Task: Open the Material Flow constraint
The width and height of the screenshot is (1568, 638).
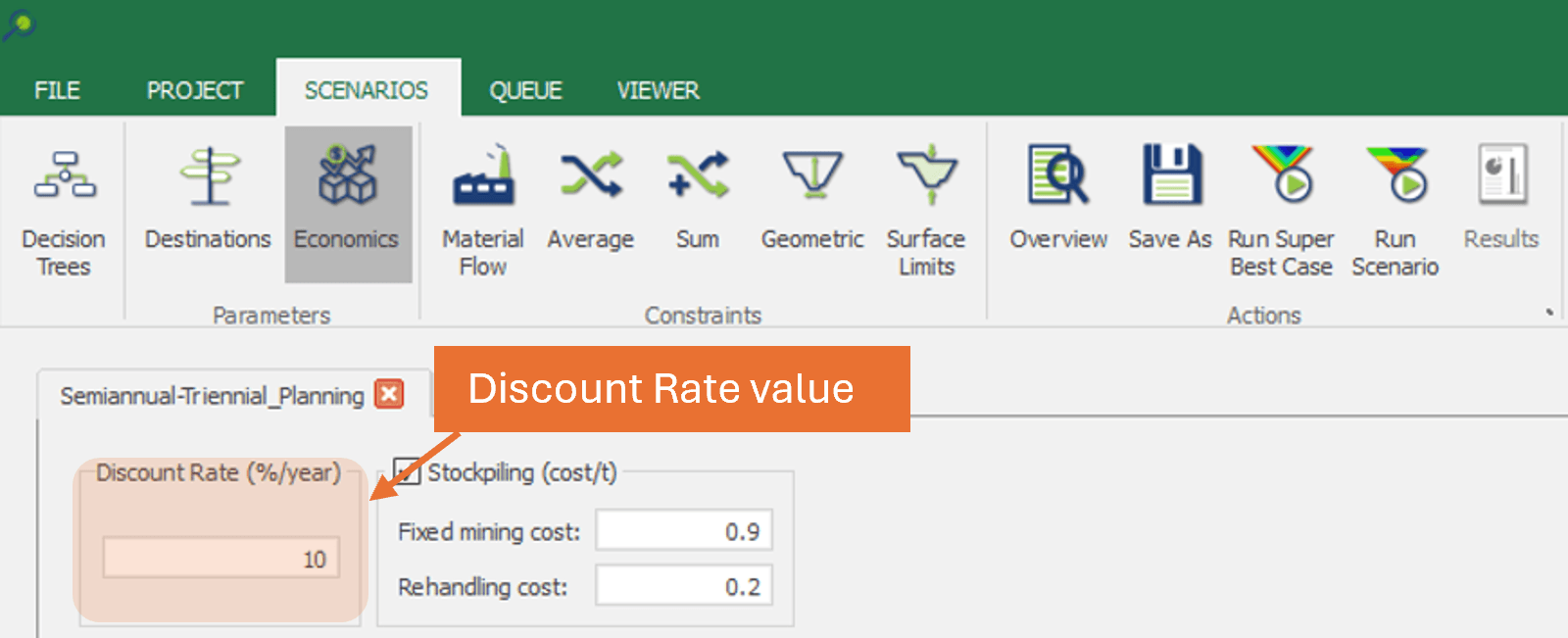Action: pyautogui.click(x=483, y=209)
